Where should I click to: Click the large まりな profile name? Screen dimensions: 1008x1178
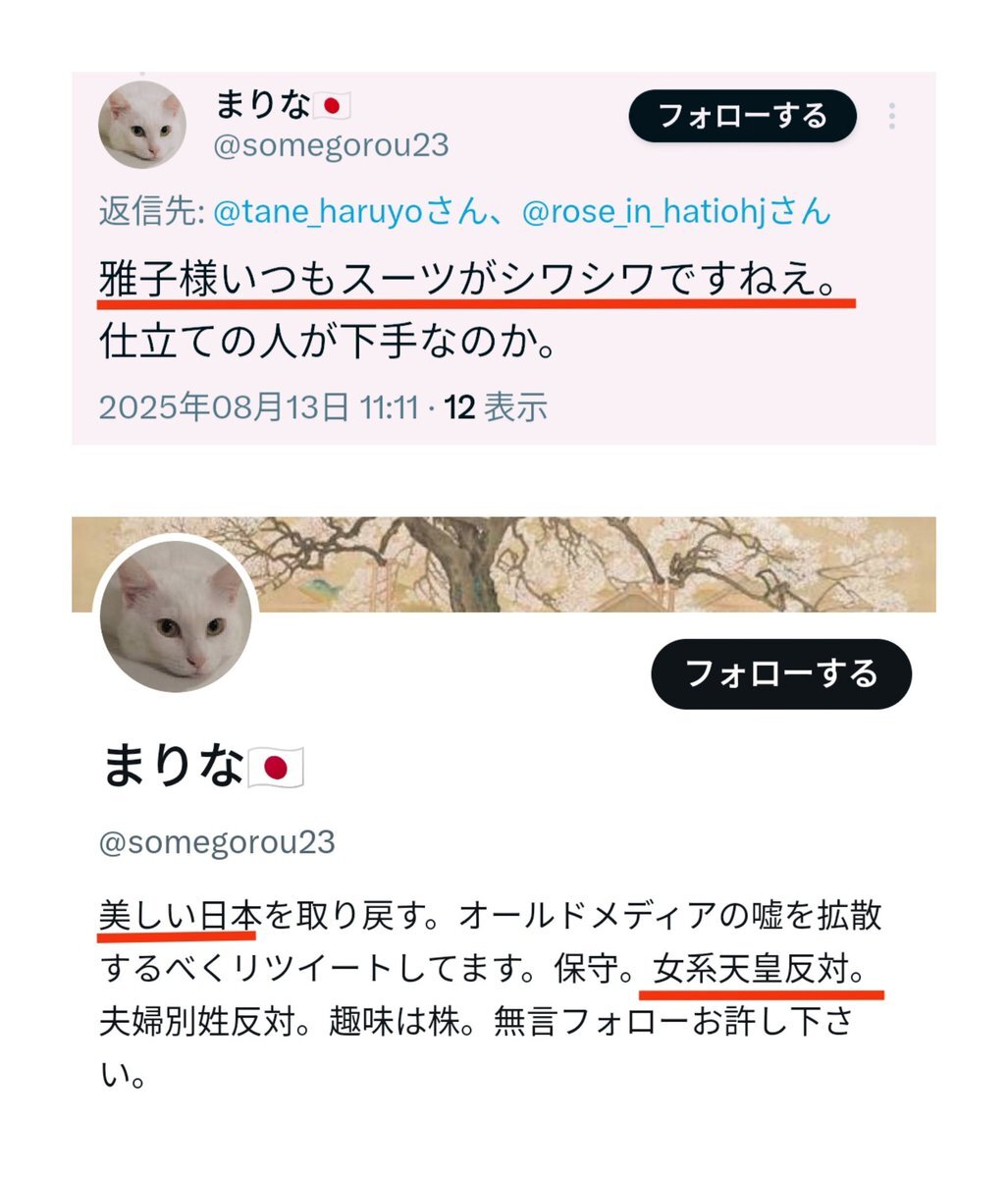click(x=173, y=767)
